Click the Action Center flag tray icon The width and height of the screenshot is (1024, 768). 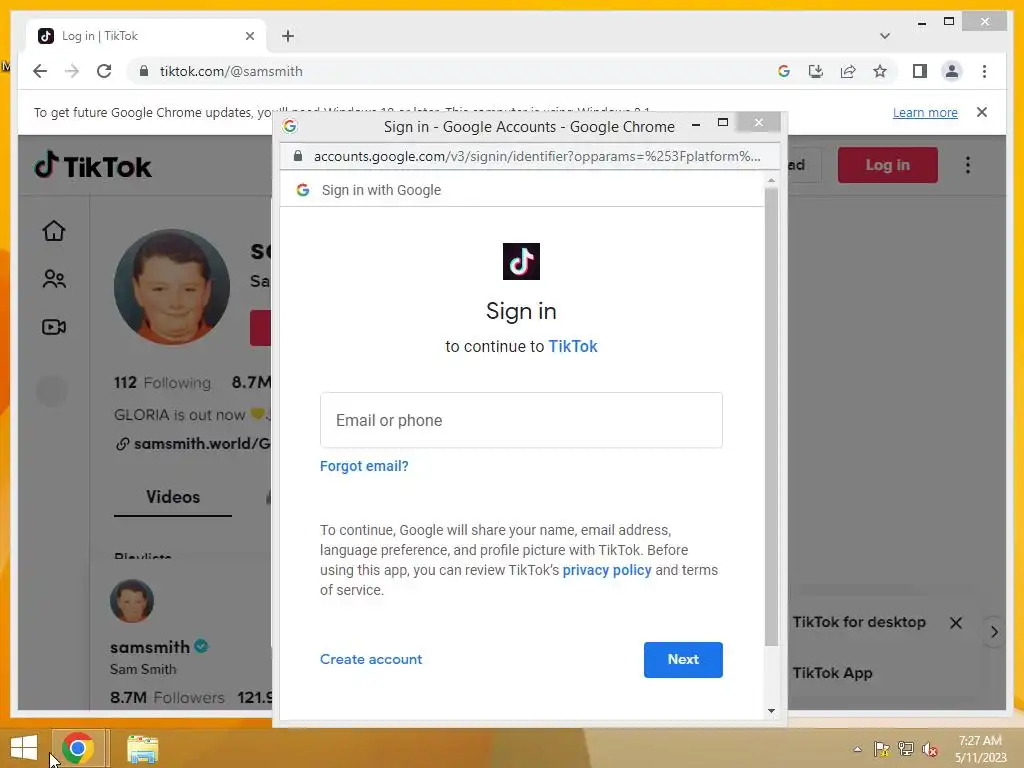881,749
